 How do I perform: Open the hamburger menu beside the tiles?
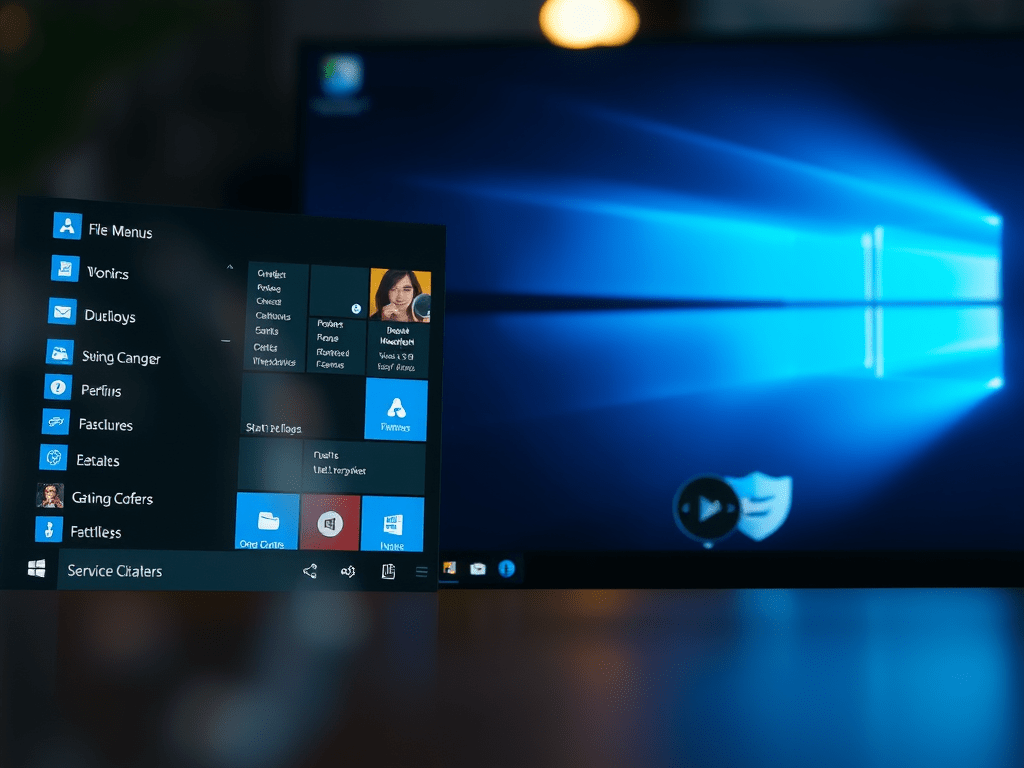tap(421, 570)
